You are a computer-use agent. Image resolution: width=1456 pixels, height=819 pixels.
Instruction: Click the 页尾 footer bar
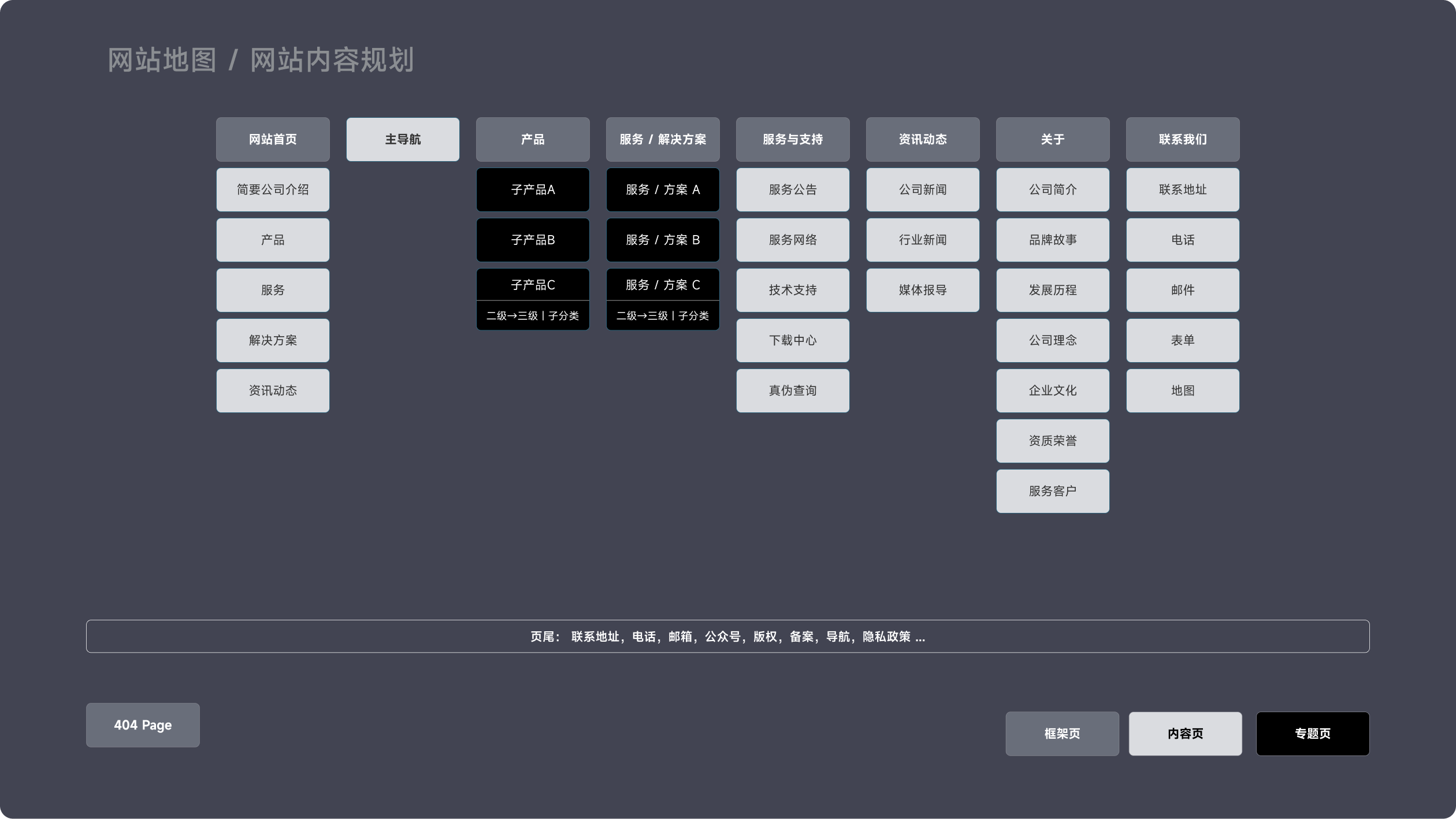click(727, 636)
